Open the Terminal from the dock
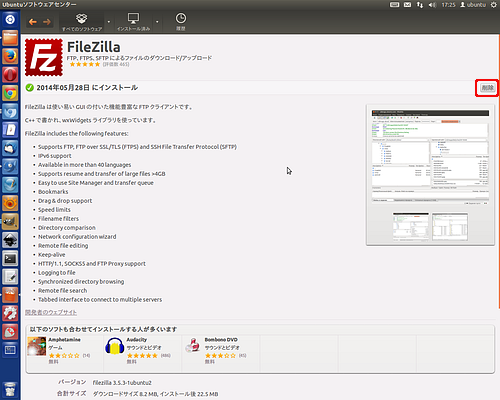 [x=10, y=258]
